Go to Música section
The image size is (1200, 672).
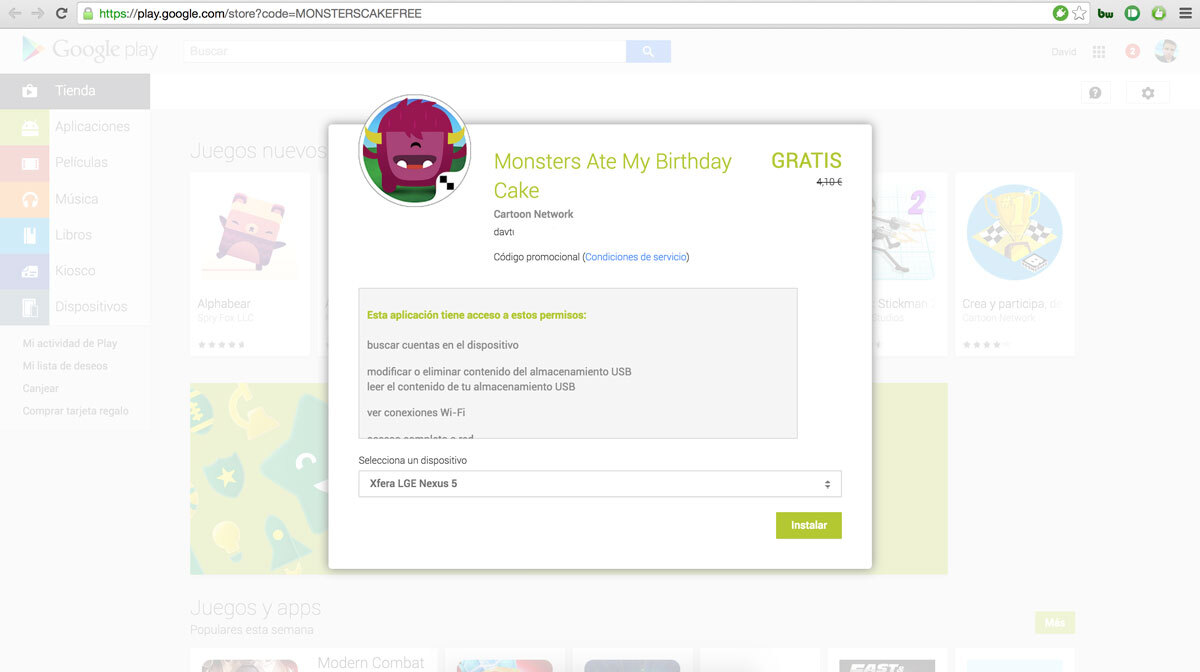pyautogui.click(x=76, y=199)
